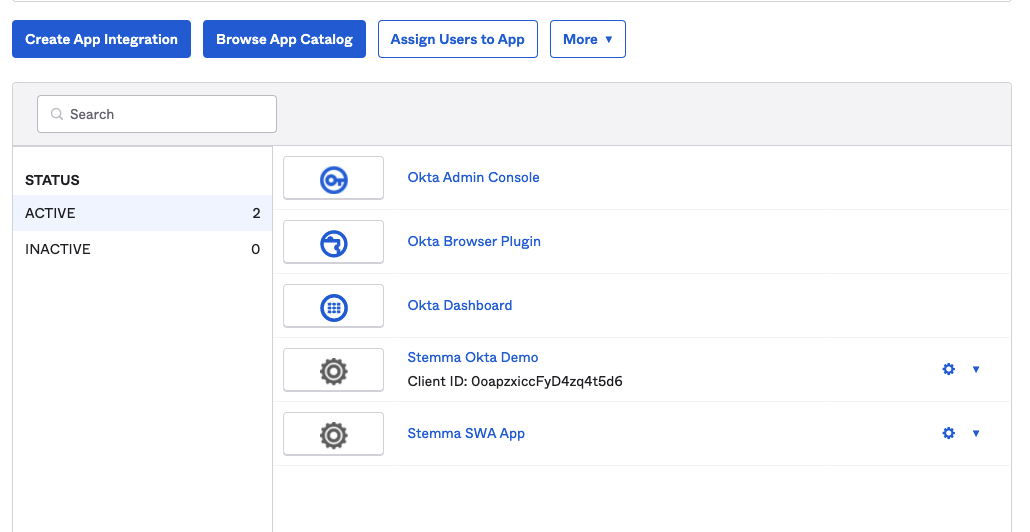Image resolution: width=1030 pixels, height=532 pixels.
Task: Click Browse App Catalog button
Action: pyautogui.click(x=284, y=39)
